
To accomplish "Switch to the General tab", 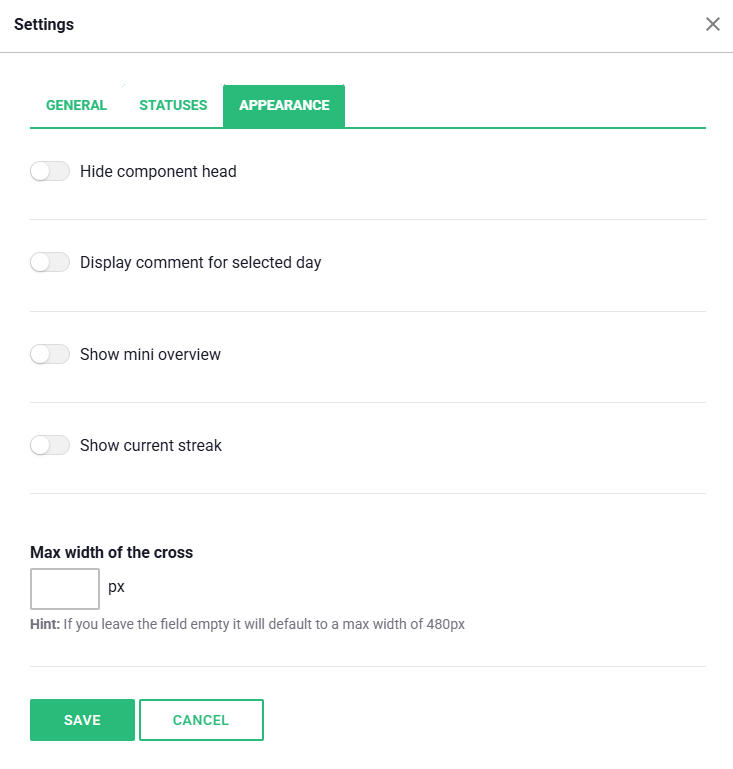I will [x=76, y=105].
